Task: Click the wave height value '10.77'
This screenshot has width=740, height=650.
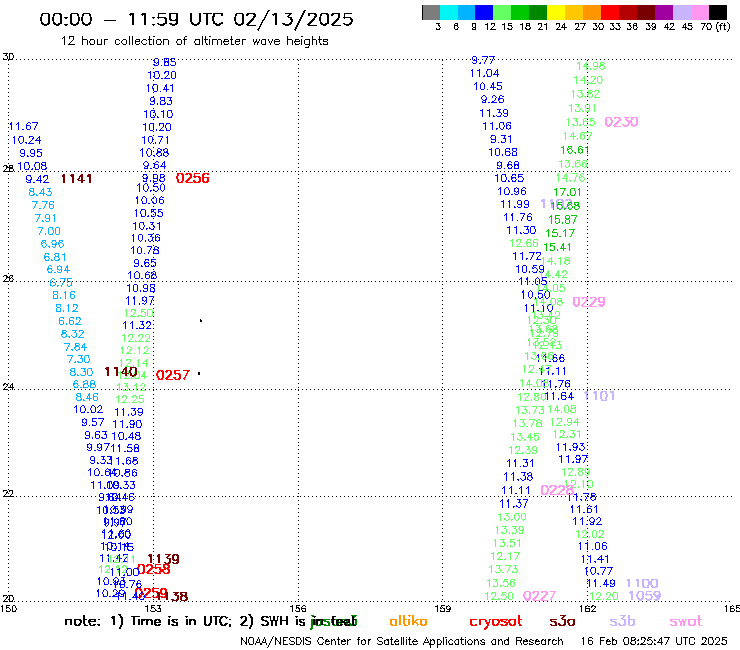Action: pos(599,571)
